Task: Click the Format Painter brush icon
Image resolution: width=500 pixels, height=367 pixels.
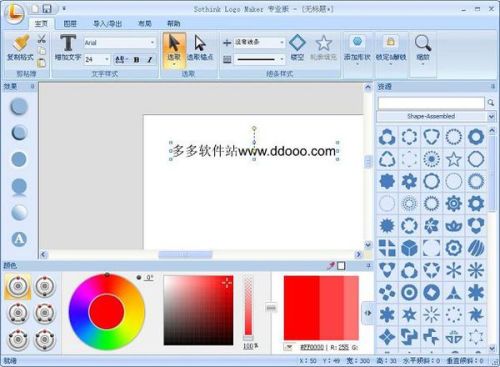Action: point(21,43)
